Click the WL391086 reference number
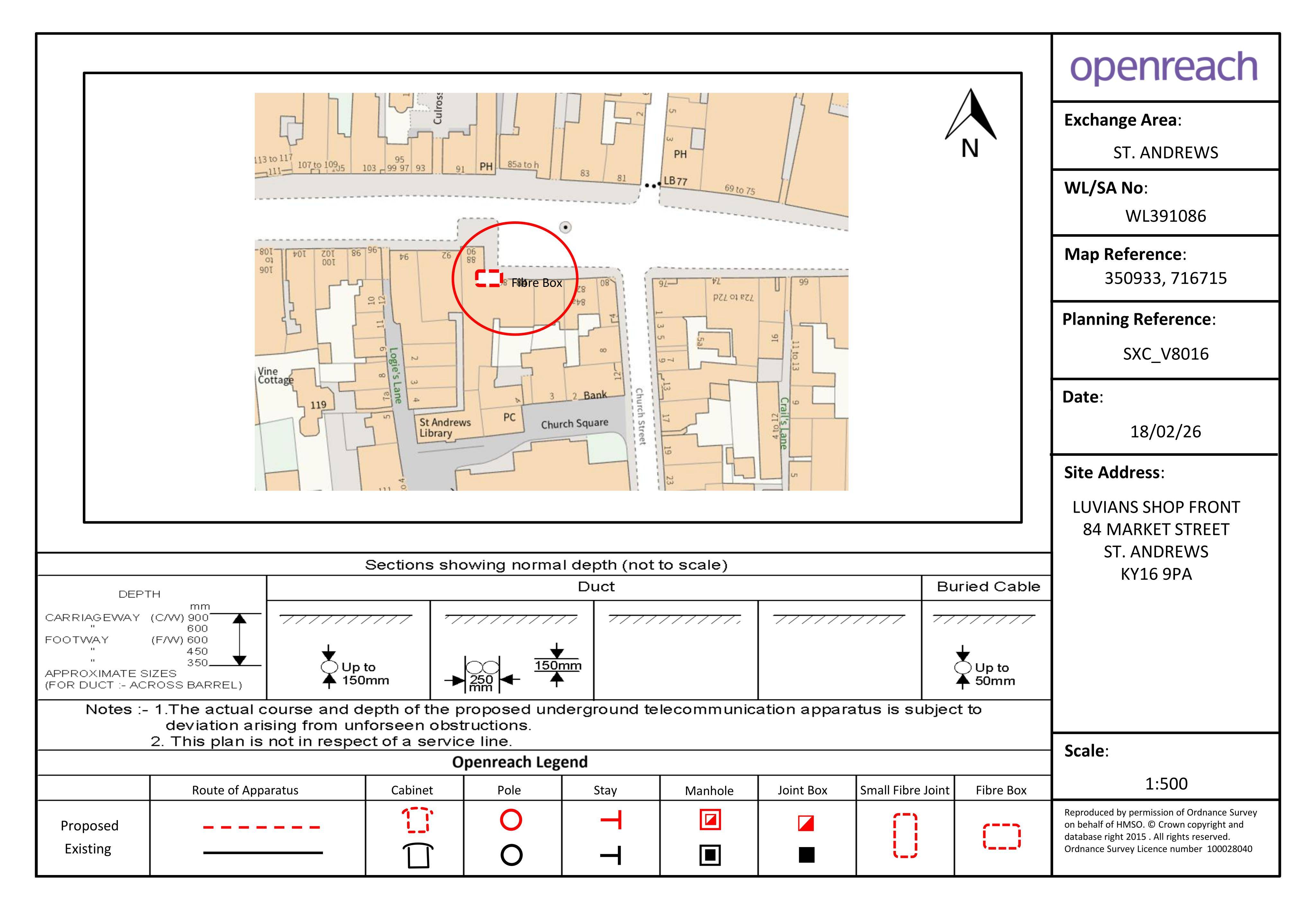Image resolution: width=1316 pixels, height=911 pixels. click(1165, 216)
